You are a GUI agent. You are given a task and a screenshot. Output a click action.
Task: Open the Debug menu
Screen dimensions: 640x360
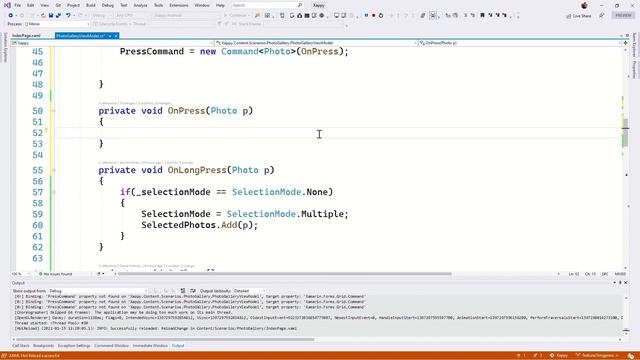coord(108,5)
